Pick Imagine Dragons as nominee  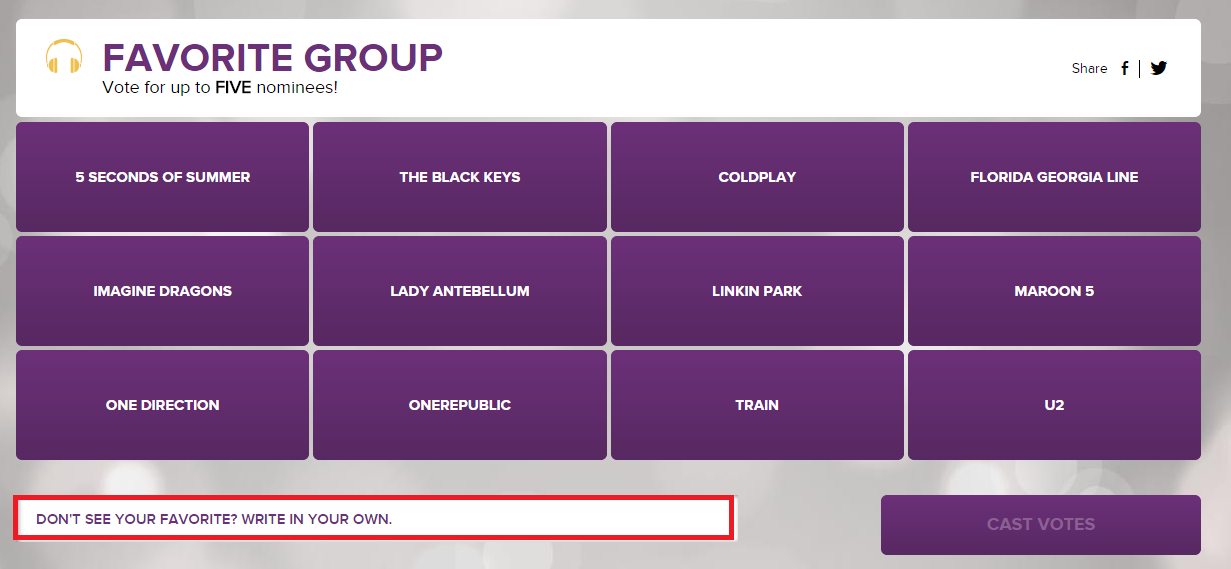(163, 291)
